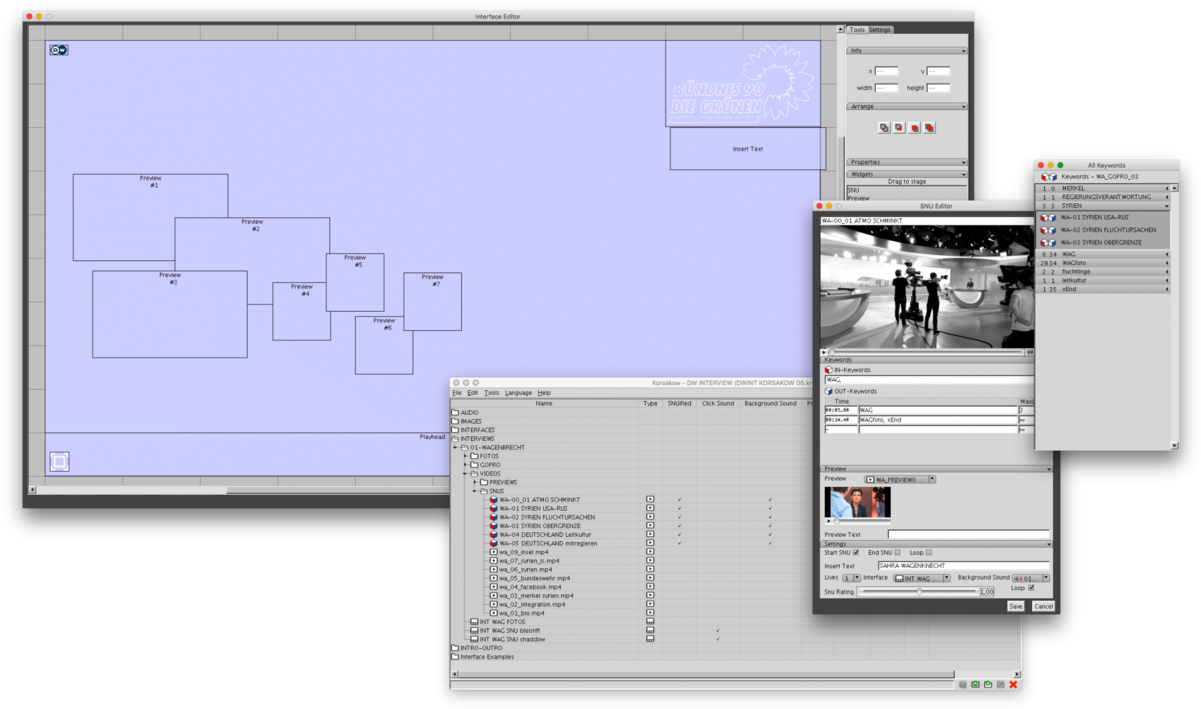Click the fullscreen widget icon at stage bottom-left
Screen dimensions: 1201x709
pos(60,461)
